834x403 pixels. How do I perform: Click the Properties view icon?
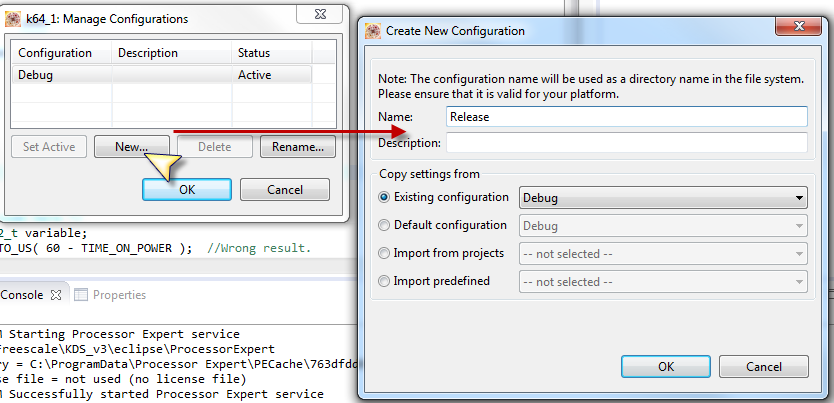[x=82, y=295]
